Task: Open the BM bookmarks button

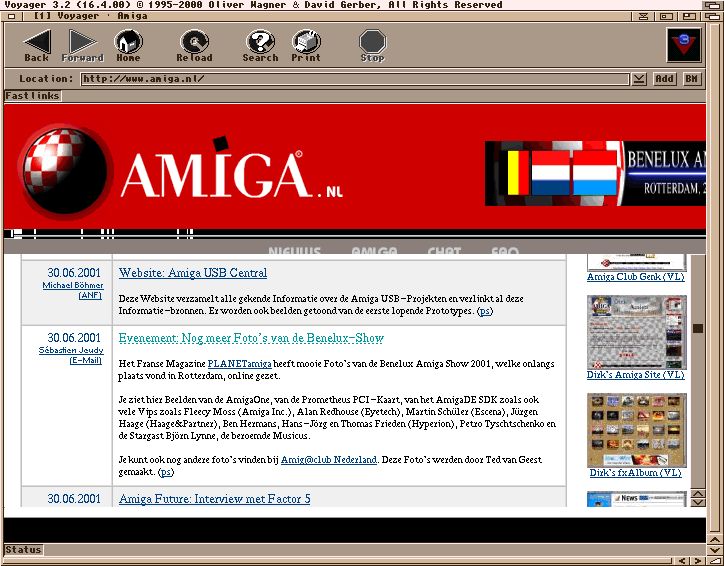Action: (691, 79)
